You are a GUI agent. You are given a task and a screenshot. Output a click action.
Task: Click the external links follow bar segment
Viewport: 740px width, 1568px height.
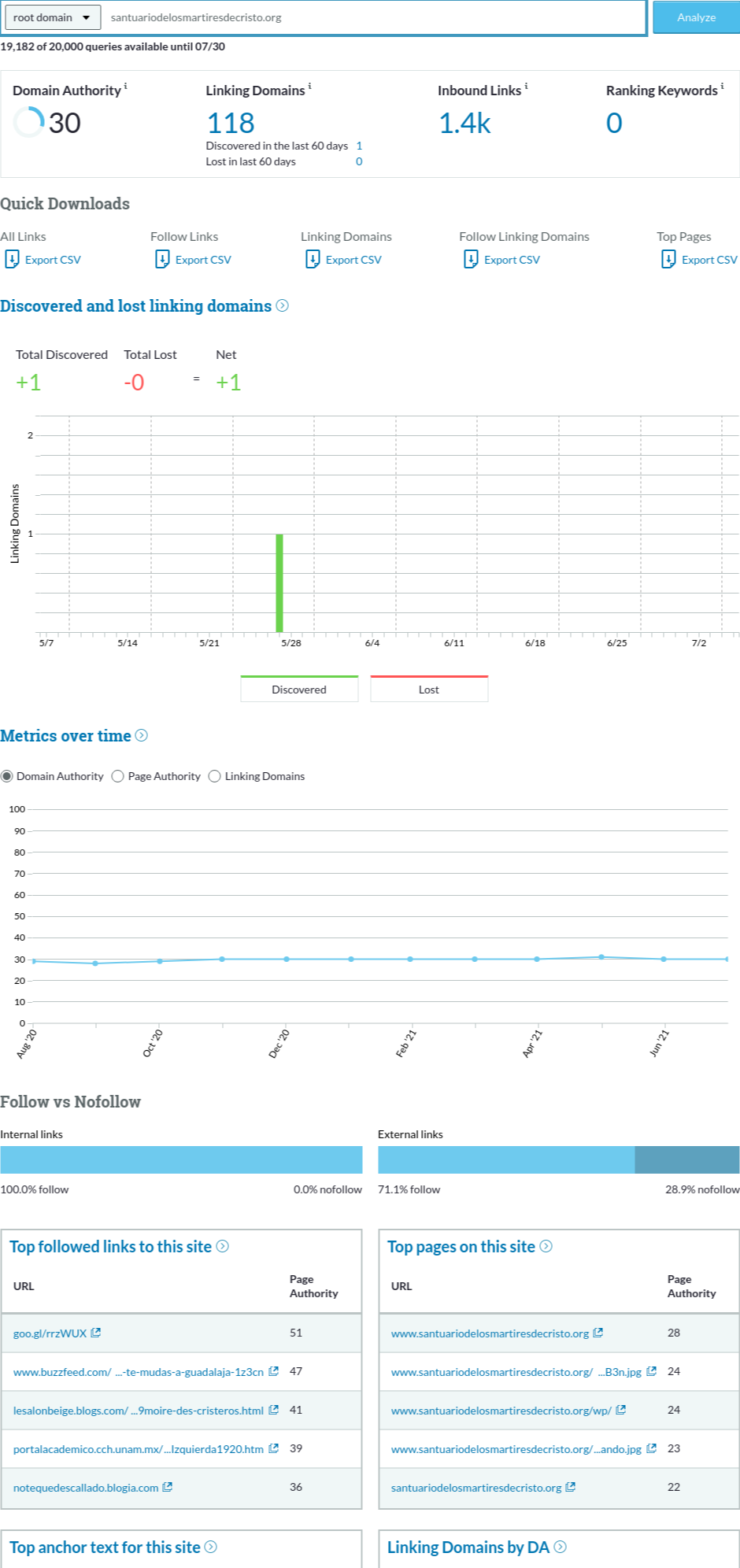pos(506,1159)
